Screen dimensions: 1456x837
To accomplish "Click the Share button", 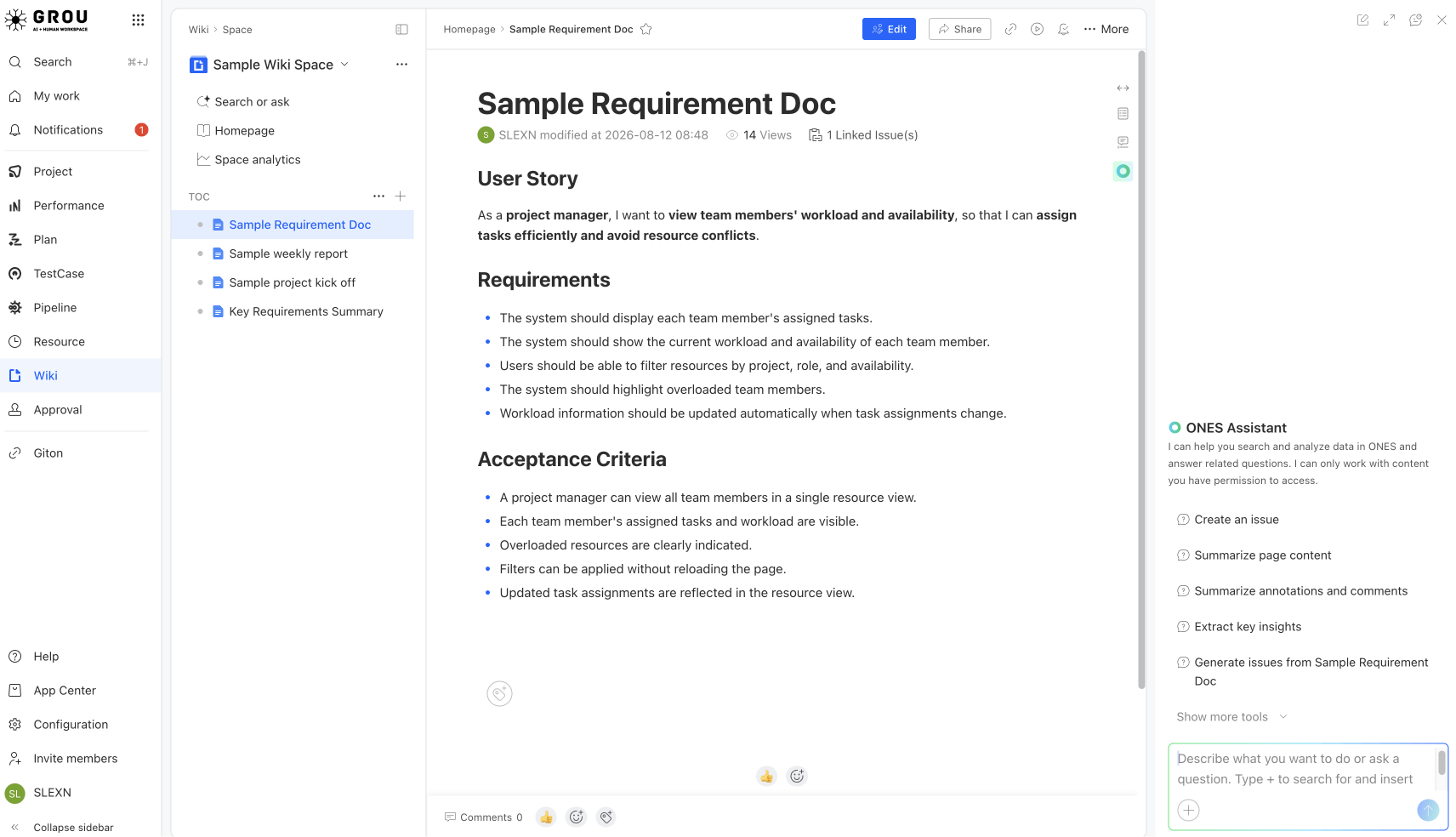I will click(x=959, y=29).
